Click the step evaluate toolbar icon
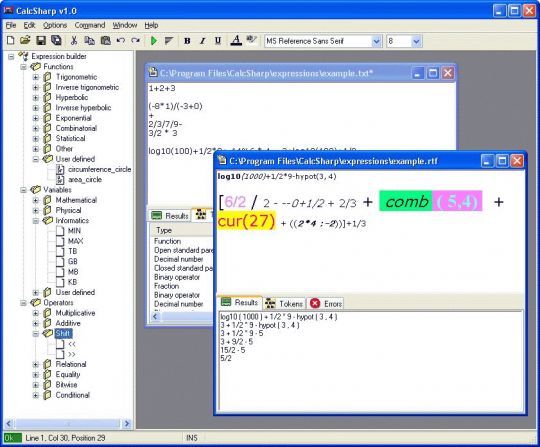The image size is (540, 447). coord(169,41)
